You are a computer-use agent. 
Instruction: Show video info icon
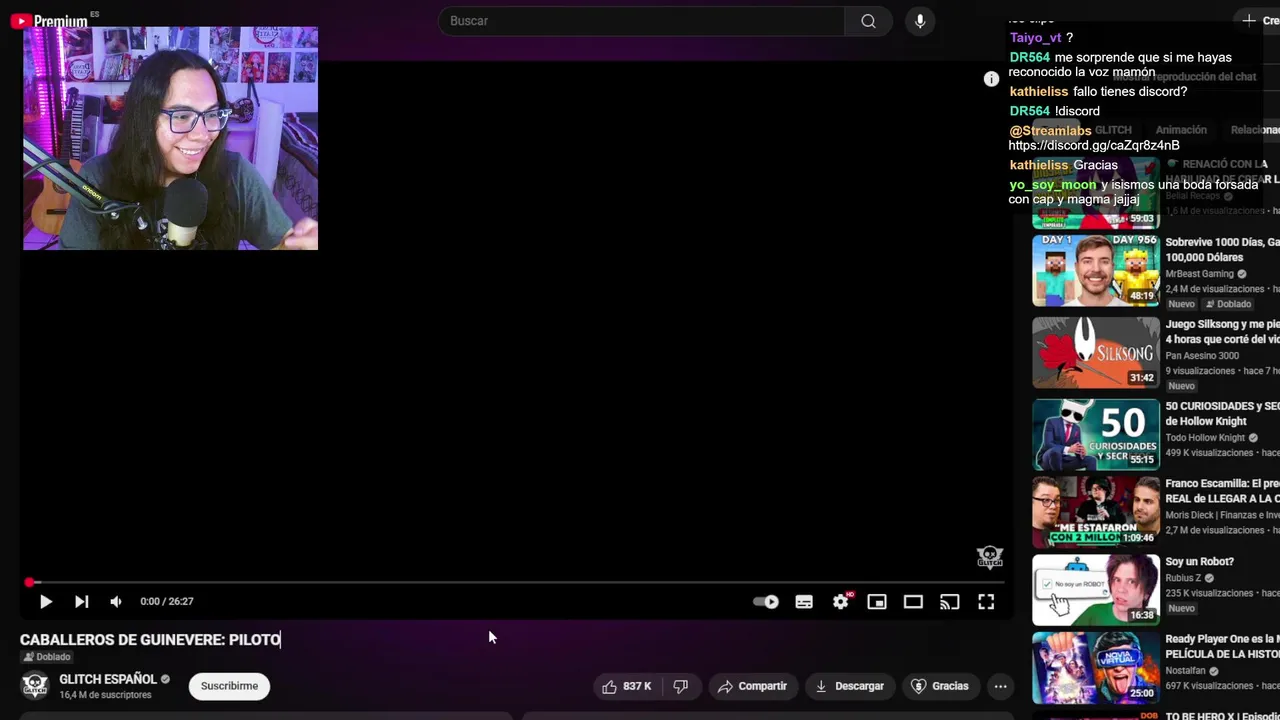coord(991,79)
